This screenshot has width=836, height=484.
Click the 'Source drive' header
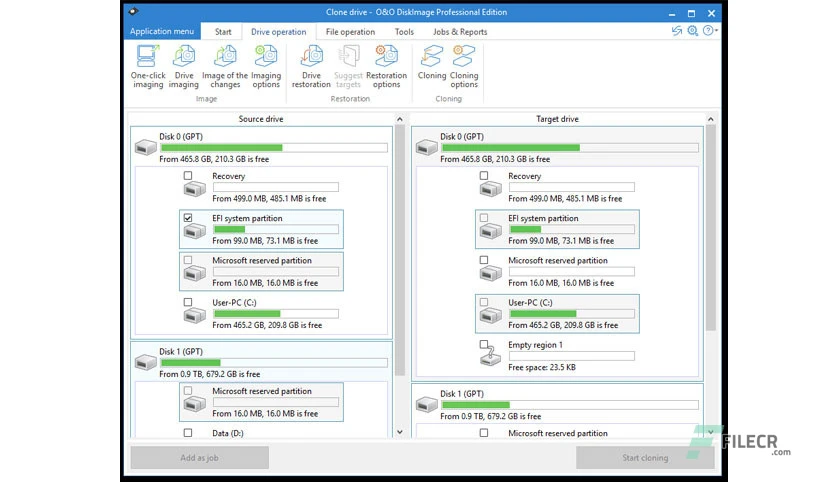pos(261,119)
